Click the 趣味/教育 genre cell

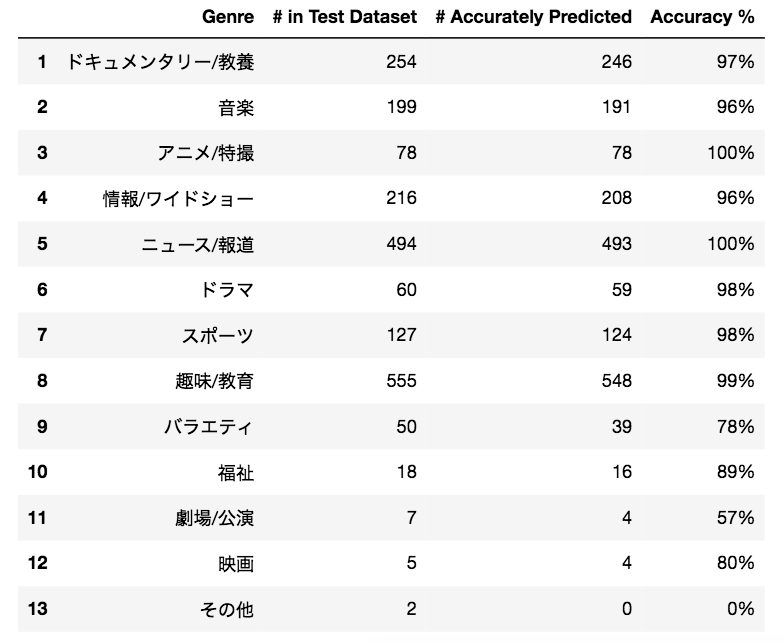click(x=214, y=381)
